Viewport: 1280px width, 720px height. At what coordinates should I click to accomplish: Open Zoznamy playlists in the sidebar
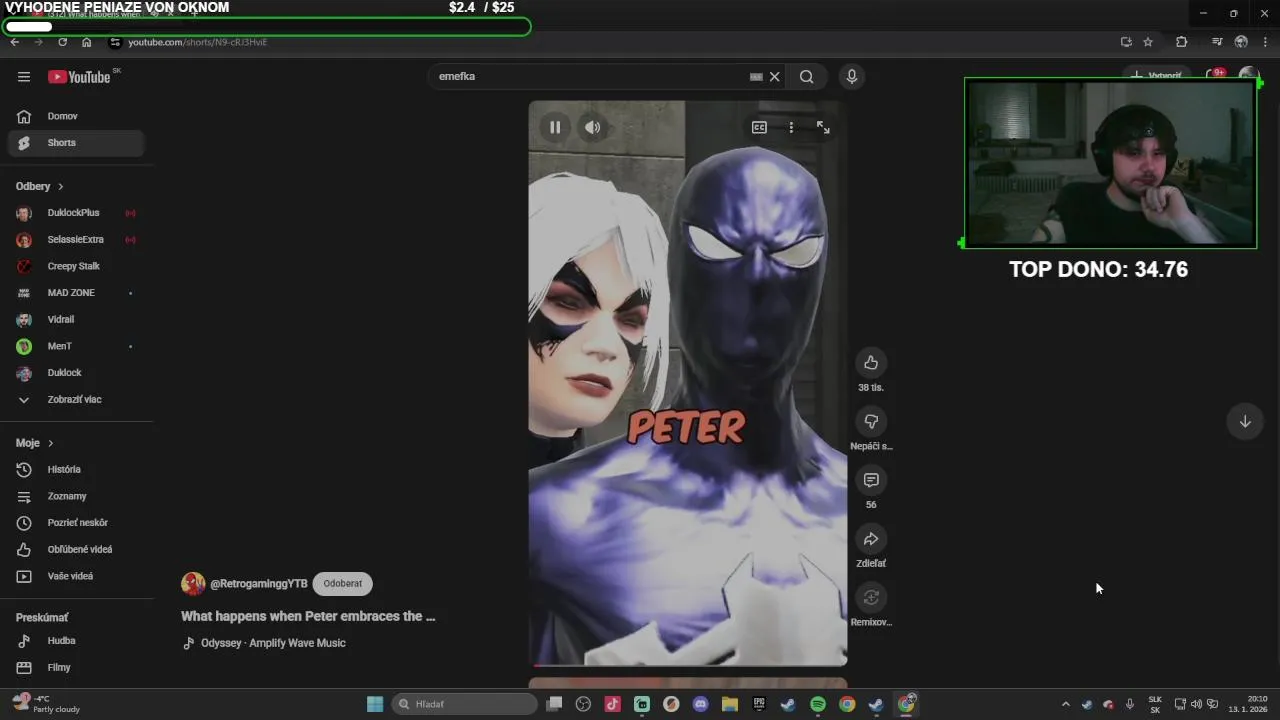[x=76, y=496]
